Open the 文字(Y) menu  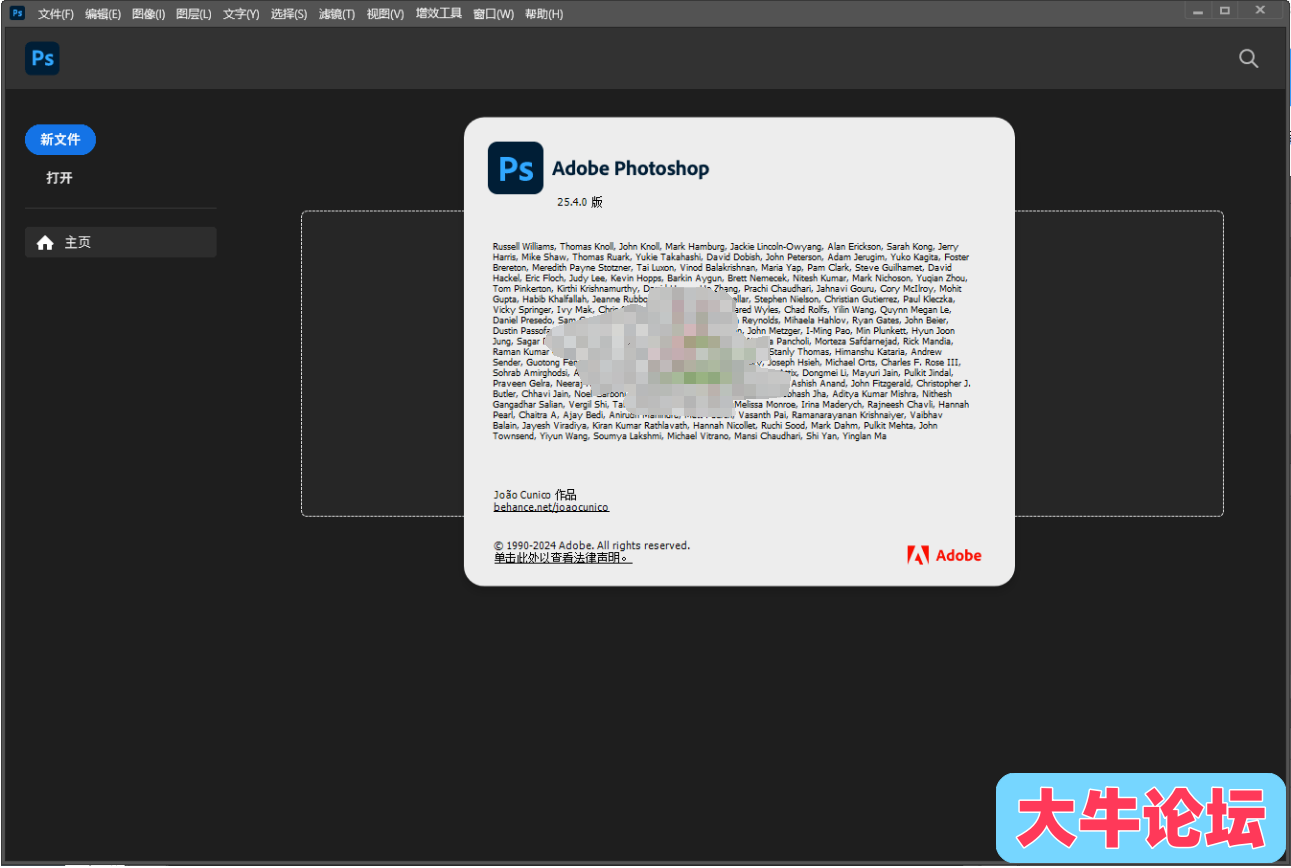point(241,14)
